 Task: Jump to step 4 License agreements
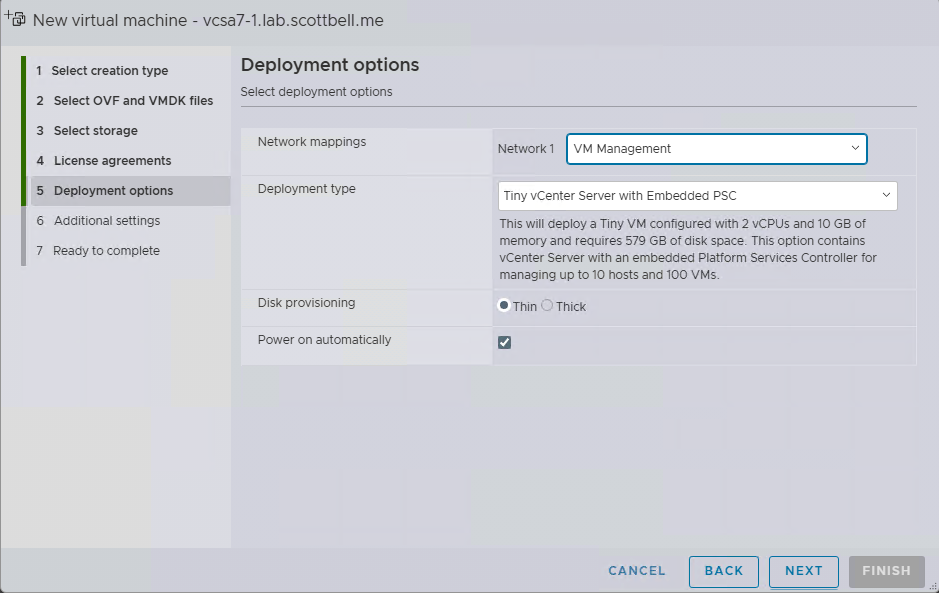112,161
